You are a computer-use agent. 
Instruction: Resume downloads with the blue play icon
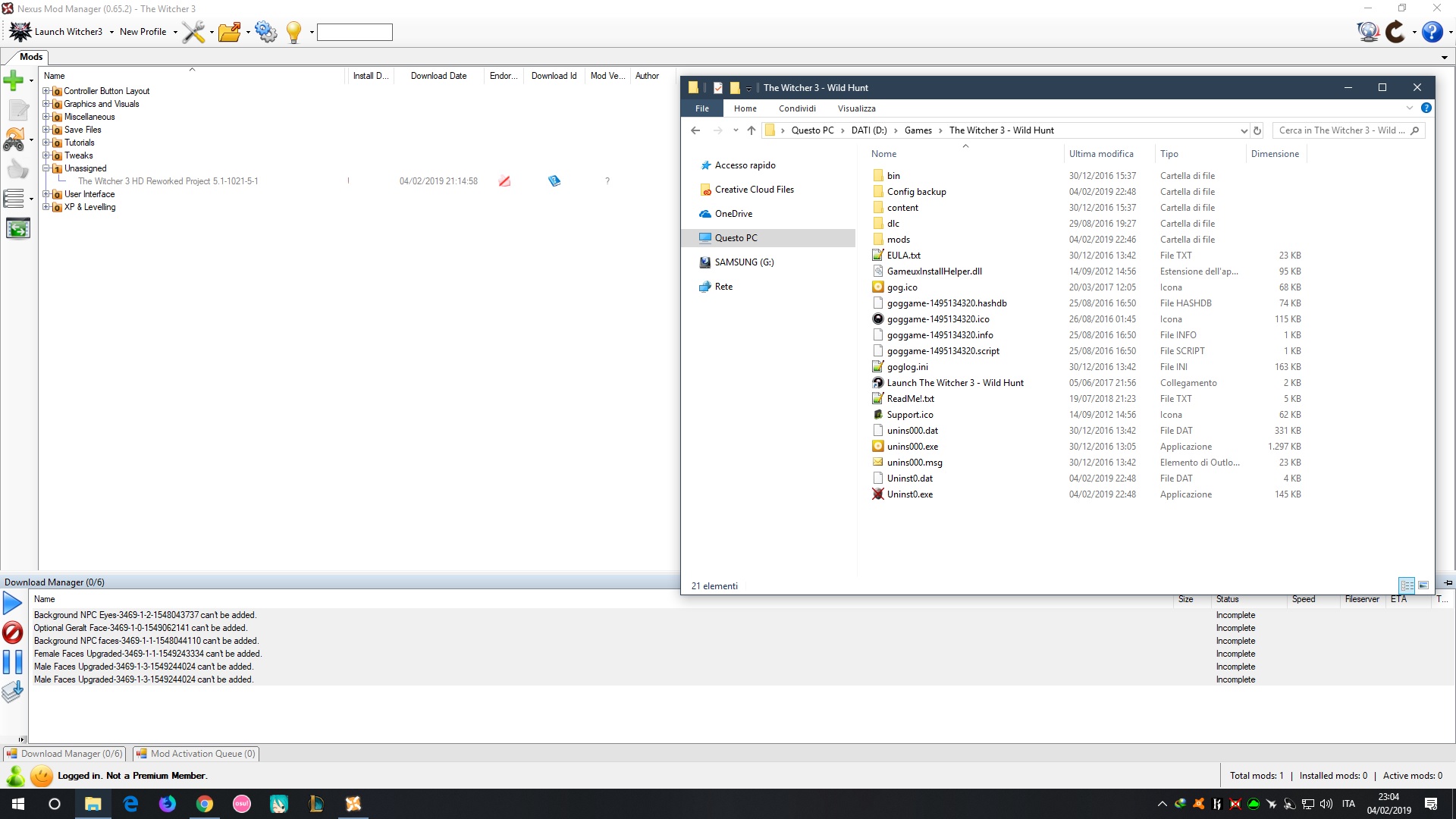(13, 604)
